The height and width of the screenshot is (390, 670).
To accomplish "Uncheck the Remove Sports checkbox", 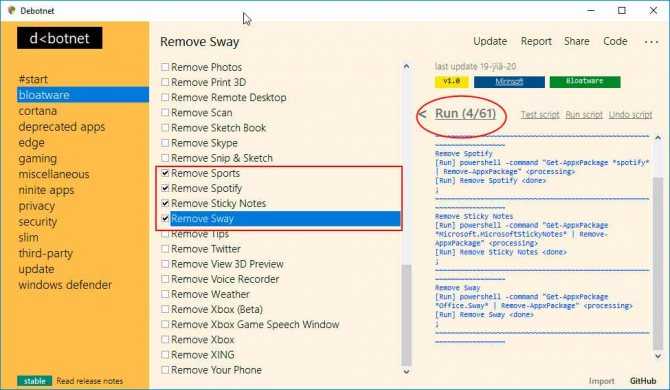I will (x=165, y=173).
